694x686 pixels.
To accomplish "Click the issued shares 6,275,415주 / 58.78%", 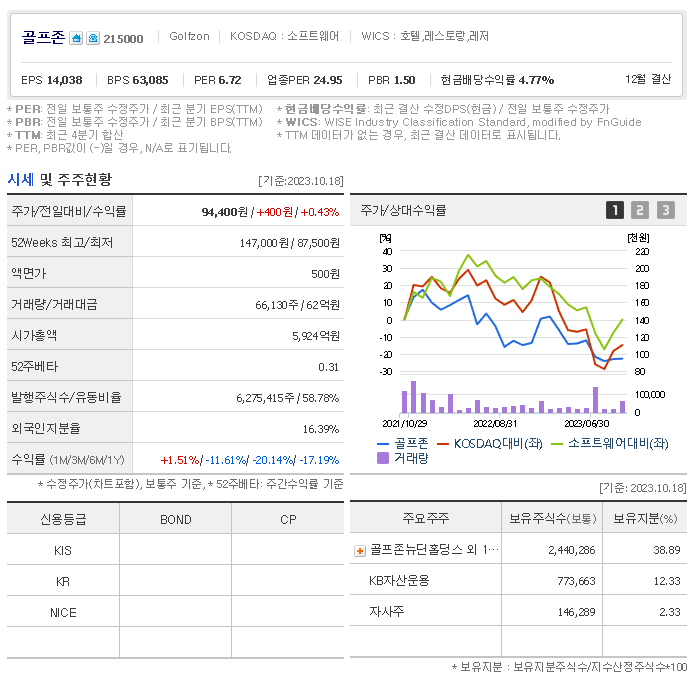I will (x=288, y=398).
